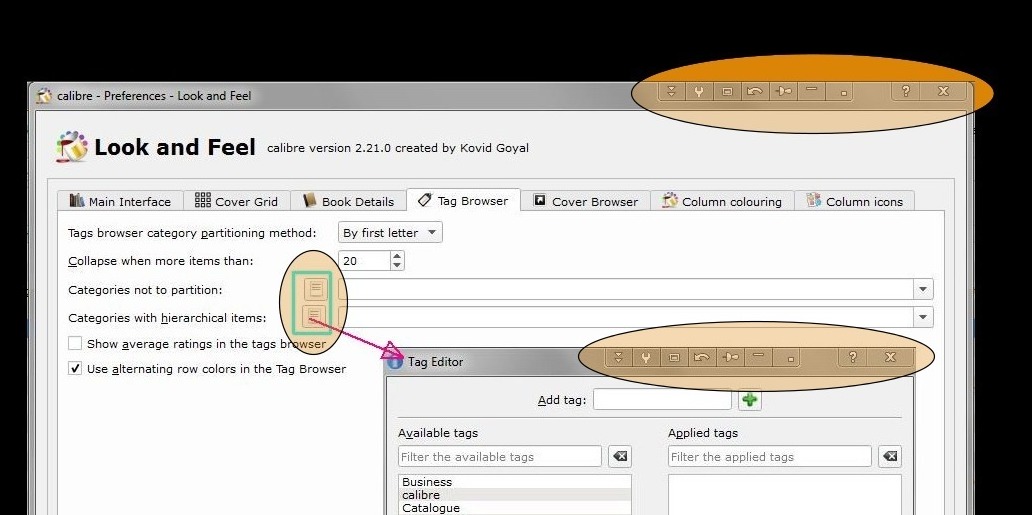
Task: Click the Filter the available tags field
Action: (x=500, y=456)
